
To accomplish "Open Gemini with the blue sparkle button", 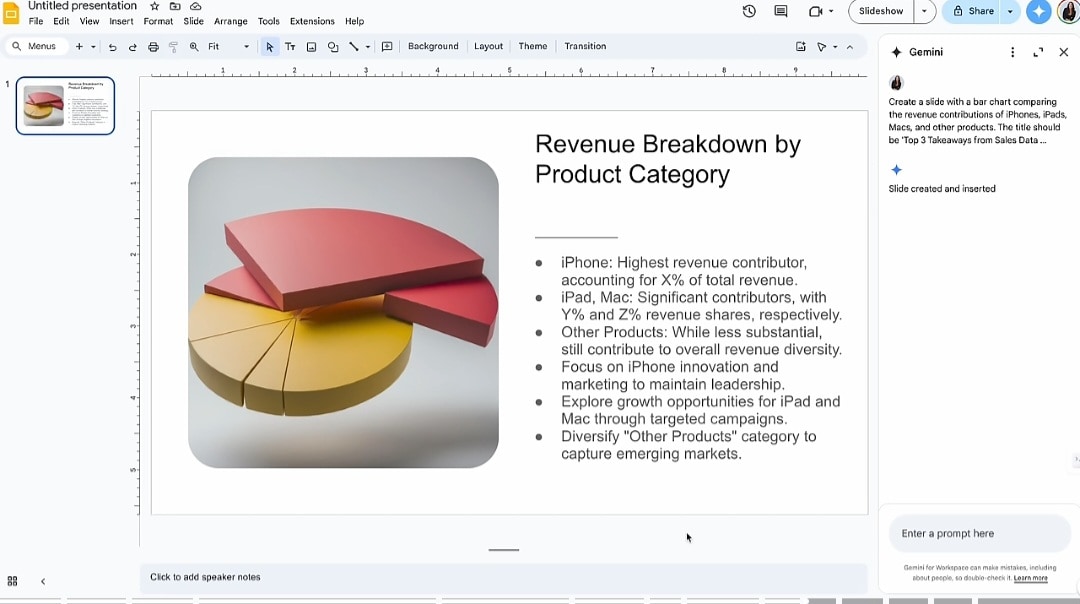I will pos(1038,11).
